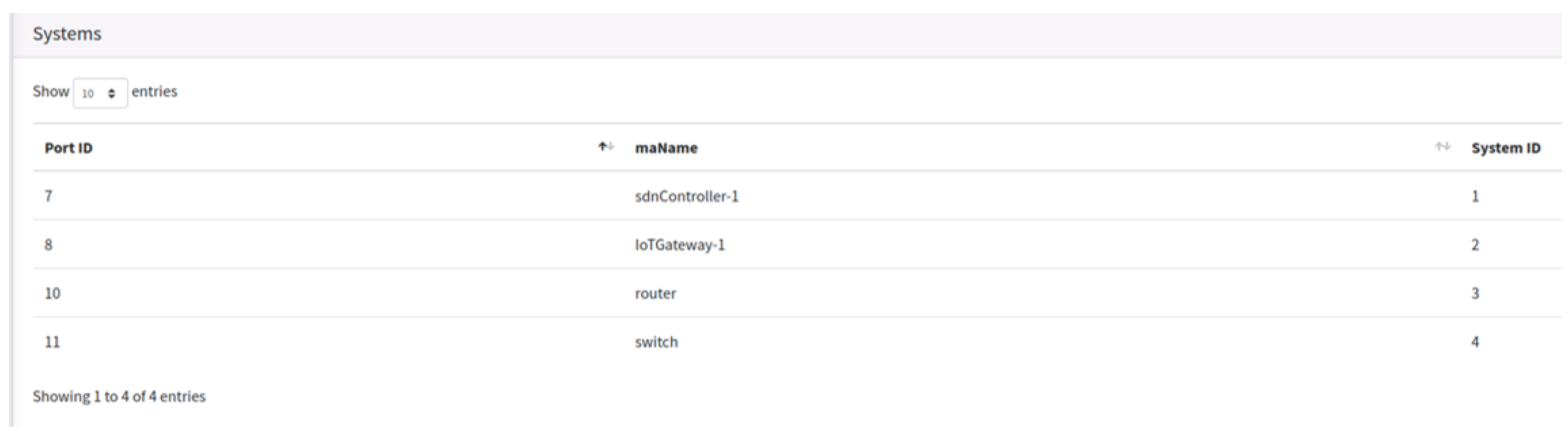Image resolution: width=1568 pixels, height=444 pixels.
Task: Click the maName column sort icon
Action: click(x=1442, y=147)
